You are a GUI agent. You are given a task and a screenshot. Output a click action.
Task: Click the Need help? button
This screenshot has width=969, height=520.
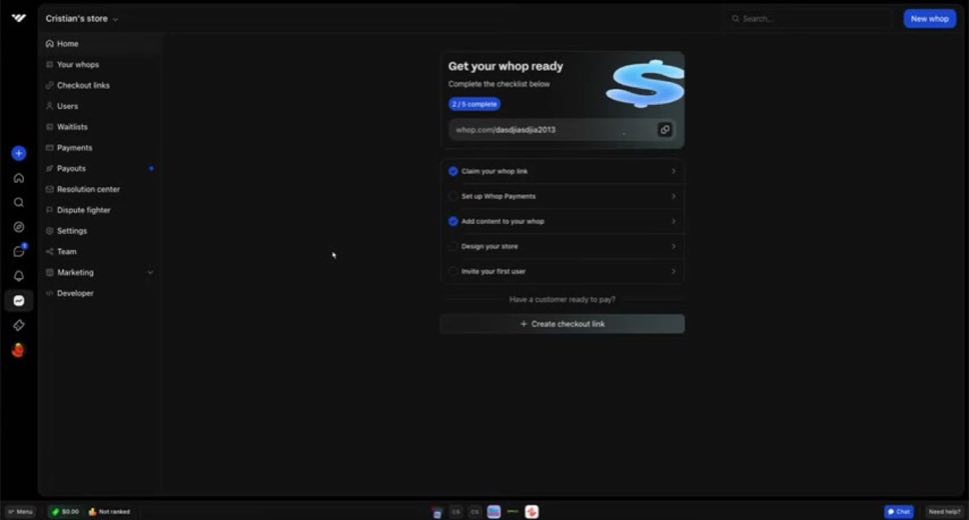[944, 512]
